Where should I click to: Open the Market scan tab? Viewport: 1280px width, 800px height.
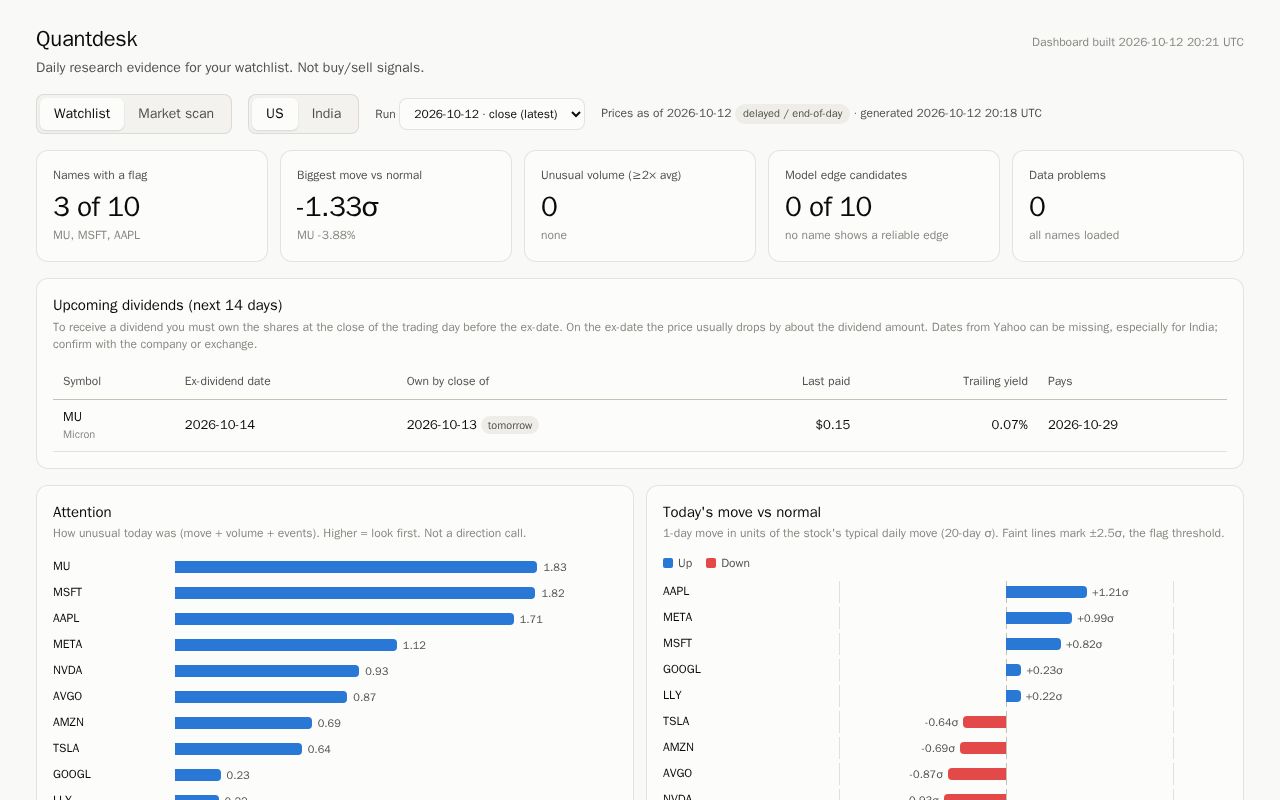pos(176,114)
